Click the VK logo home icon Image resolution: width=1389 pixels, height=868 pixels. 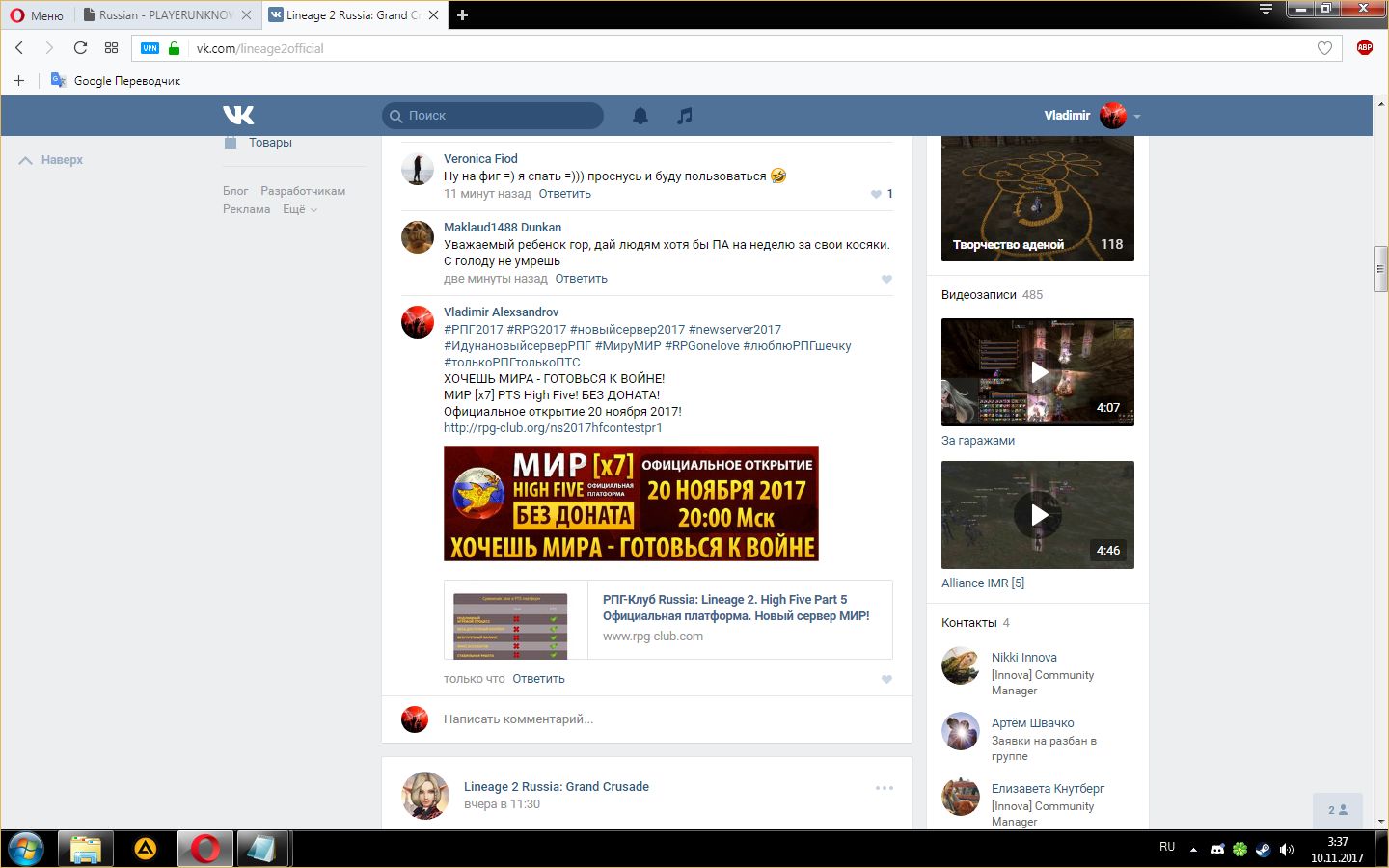pyautogui.click(x=238, y=116)
